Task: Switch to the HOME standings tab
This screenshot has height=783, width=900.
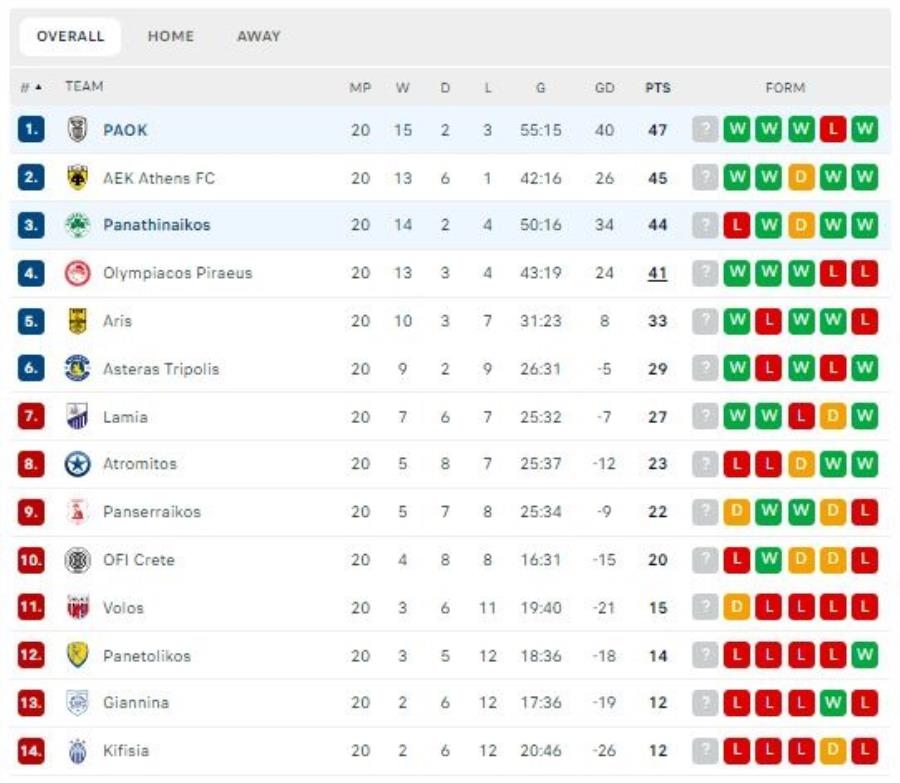Action: pos(170,36)
